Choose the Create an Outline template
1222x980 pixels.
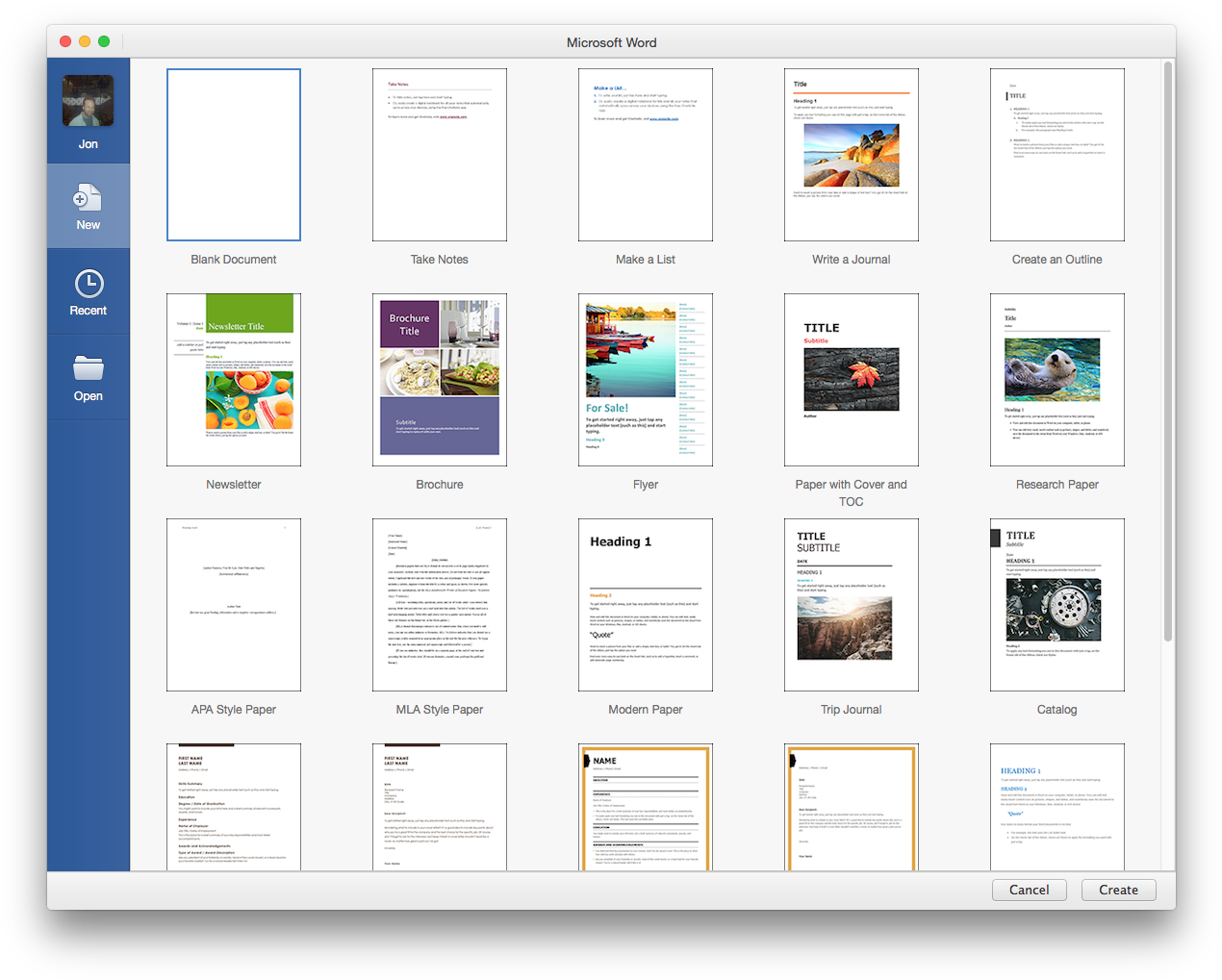pos(1057,155)
